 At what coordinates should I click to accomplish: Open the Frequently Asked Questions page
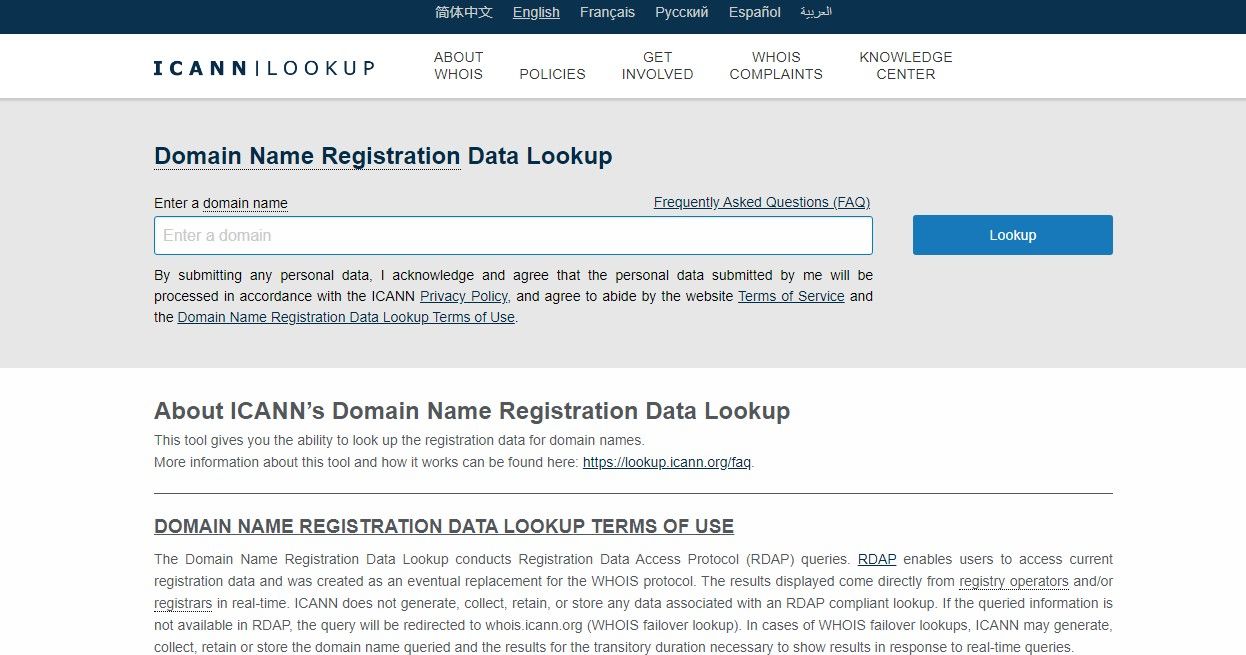tap(761, 202)
